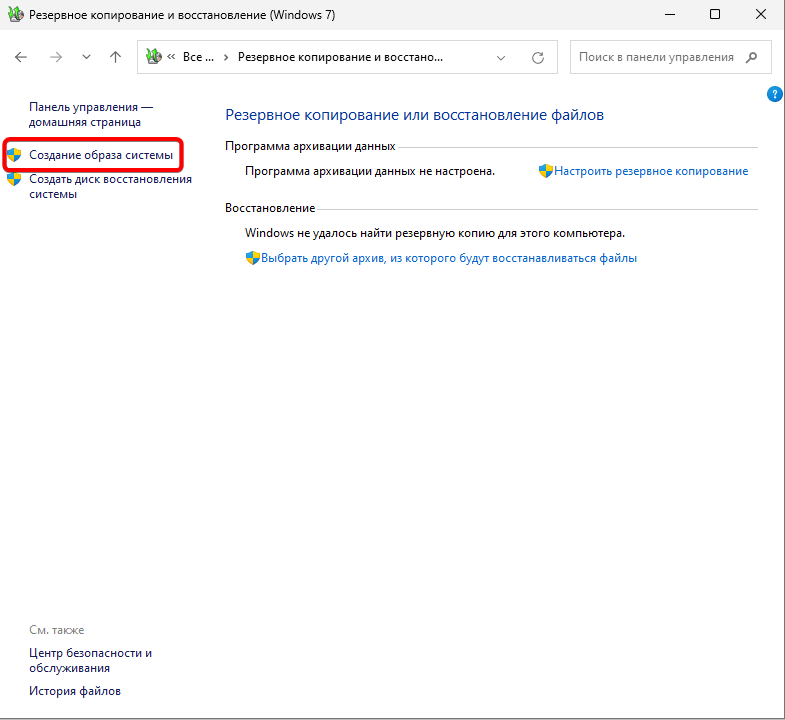This screenshot has width=785, height=720.
Task: Expand the breadcrumb arrow after 'Все ...'
Action: click(x=226, y=58)
